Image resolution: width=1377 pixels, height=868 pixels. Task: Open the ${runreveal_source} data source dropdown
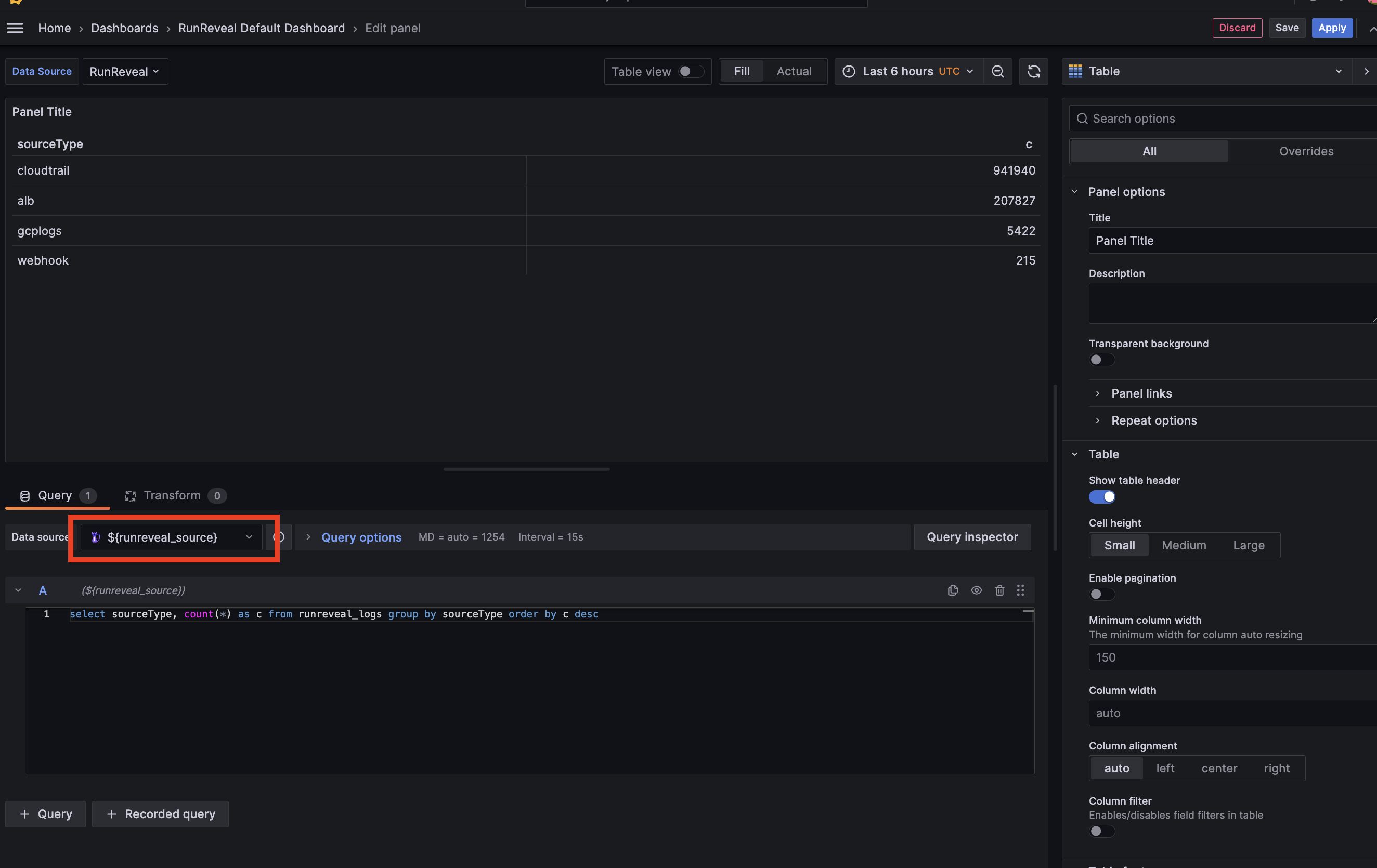[x=172, y=537]
